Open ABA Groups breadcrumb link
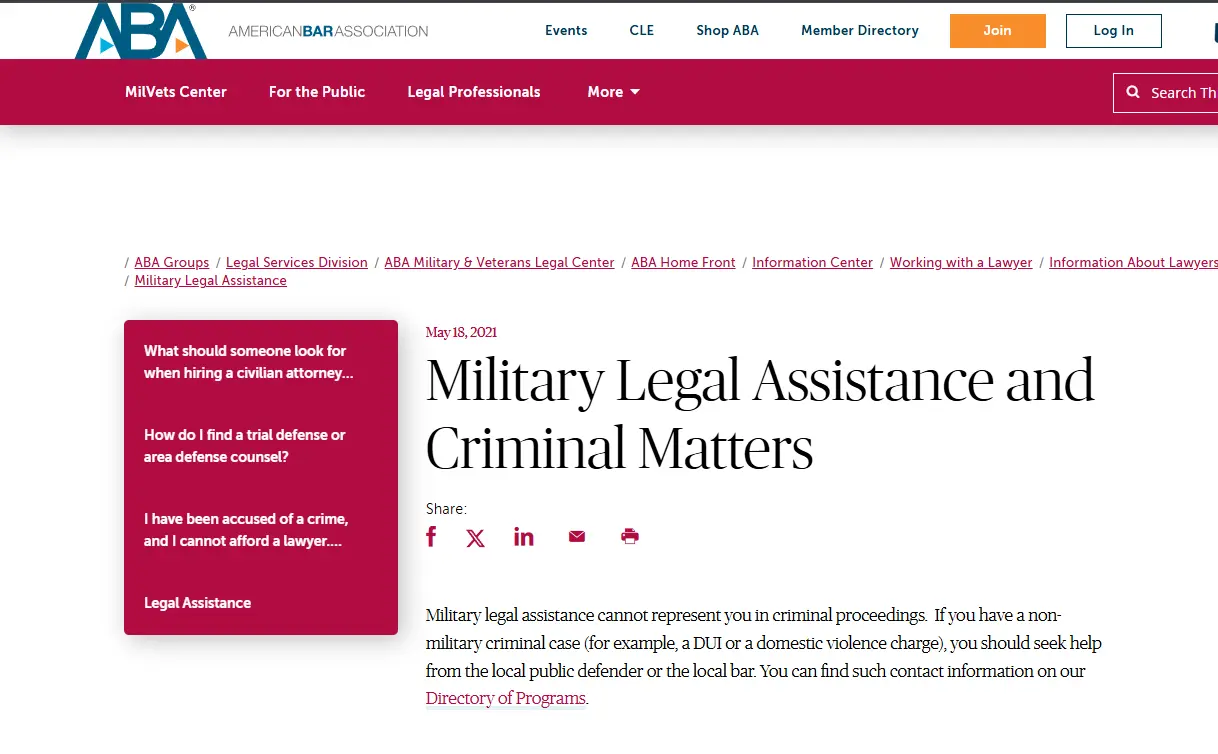Screen dimensions: 1218x754 point(172,262)
